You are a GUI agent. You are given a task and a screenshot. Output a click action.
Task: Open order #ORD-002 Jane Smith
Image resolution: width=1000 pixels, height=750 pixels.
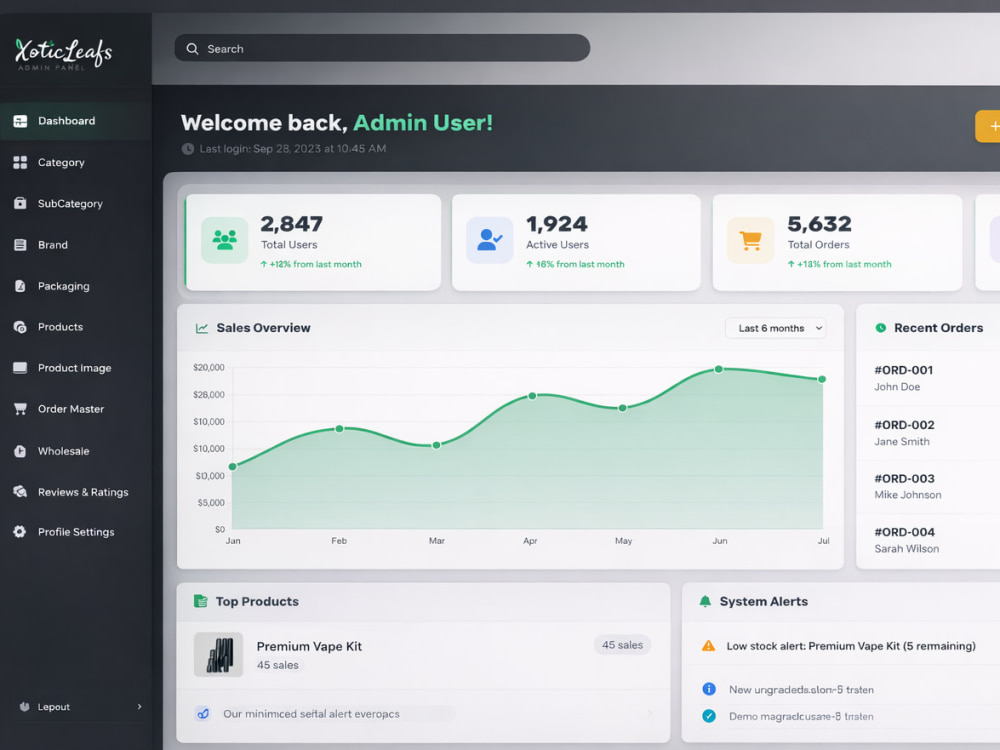[x=928, y=433]
